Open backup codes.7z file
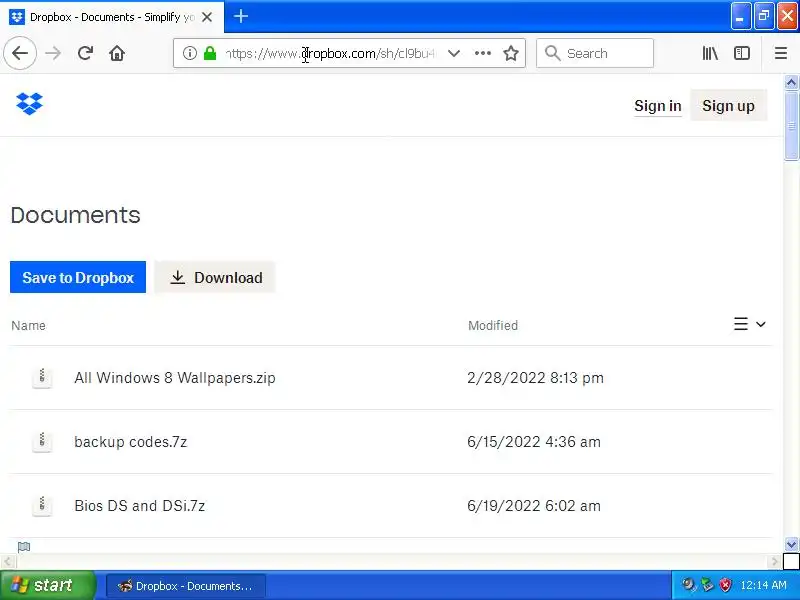Image resolution: width=800 pixels, height=600 pixels. 131,442
